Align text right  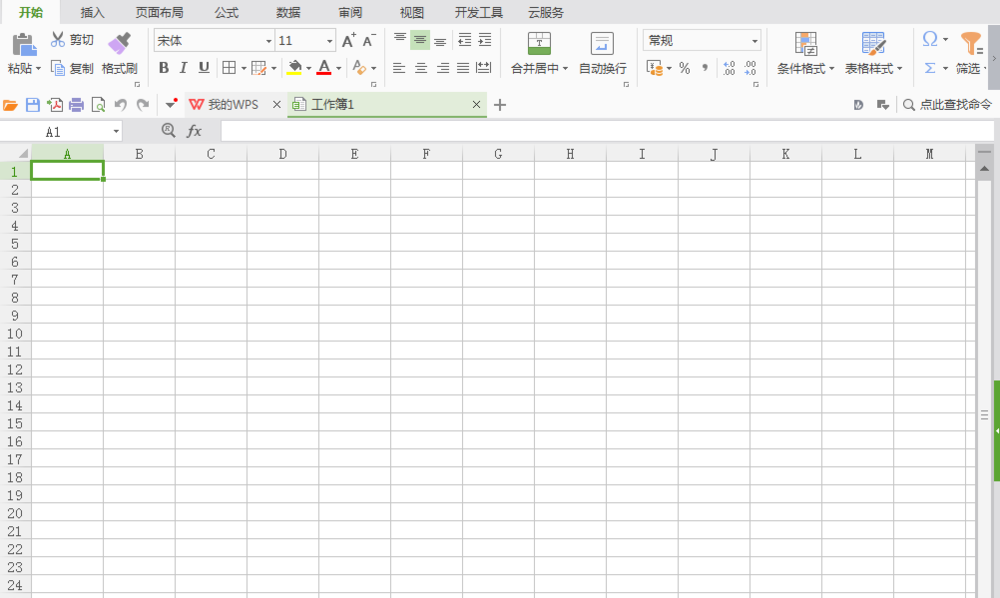coord(443,68)
